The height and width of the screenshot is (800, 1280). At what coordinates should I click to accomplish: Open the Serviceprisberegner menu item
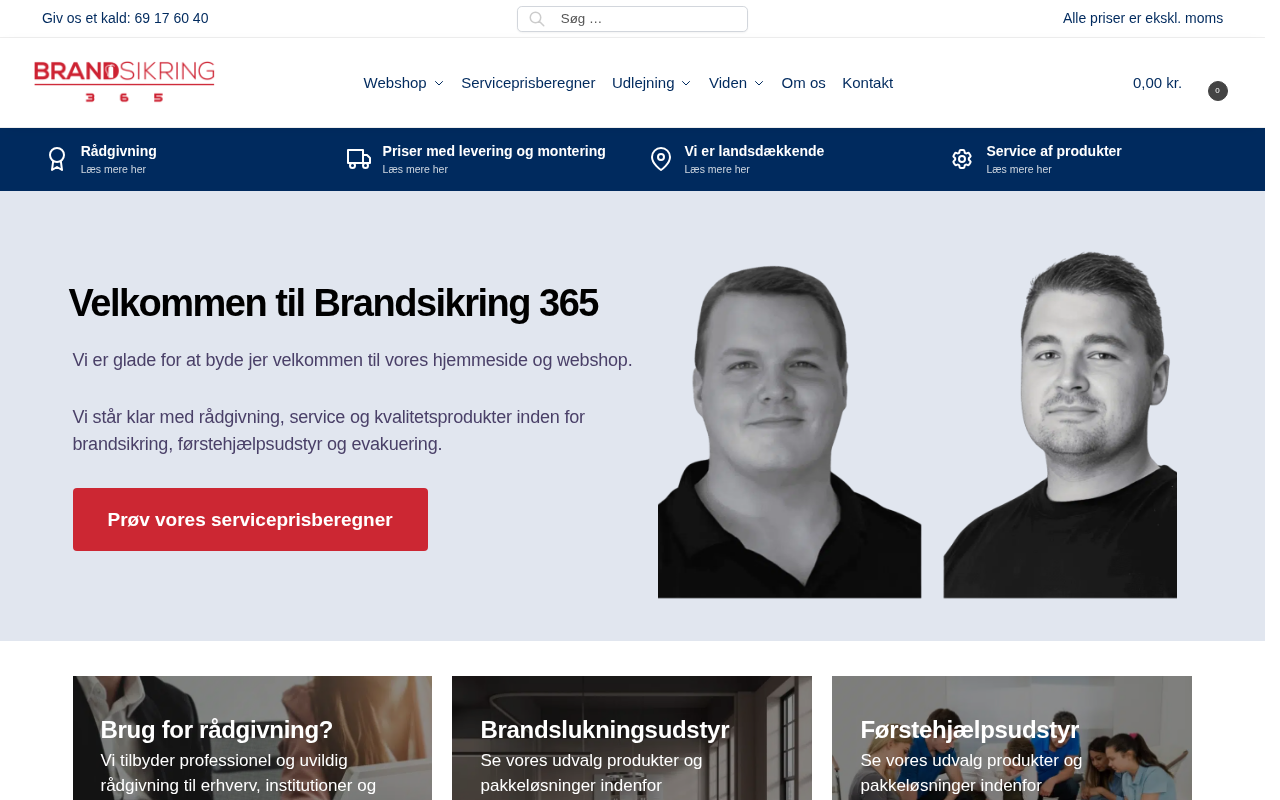(528, 83)
